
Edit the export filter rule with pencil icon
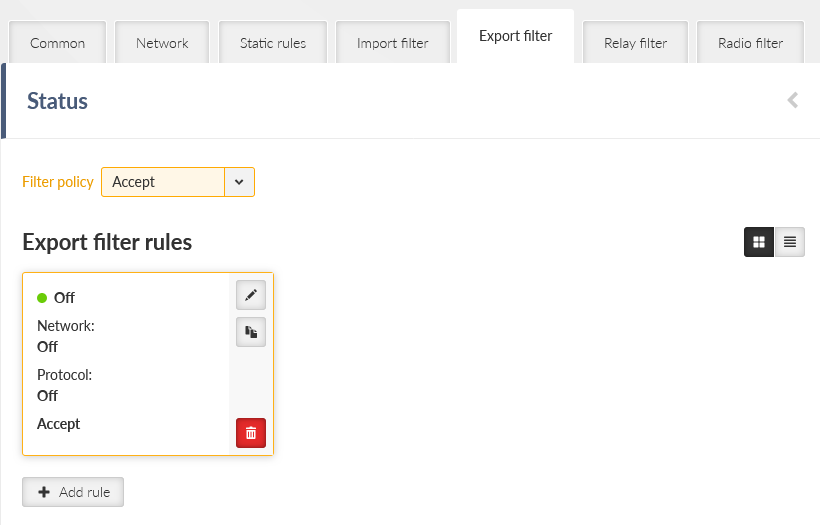(x=251, y=295)
